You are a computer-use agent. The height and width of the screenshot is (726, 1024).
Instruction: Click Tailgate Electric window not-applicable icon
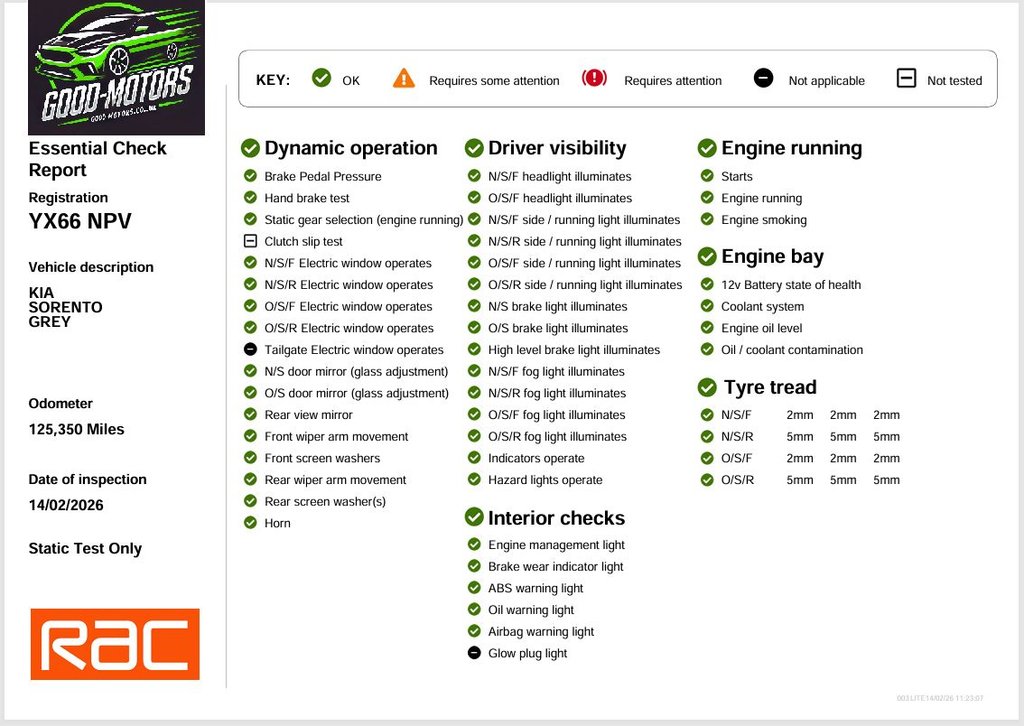point(250,350)
